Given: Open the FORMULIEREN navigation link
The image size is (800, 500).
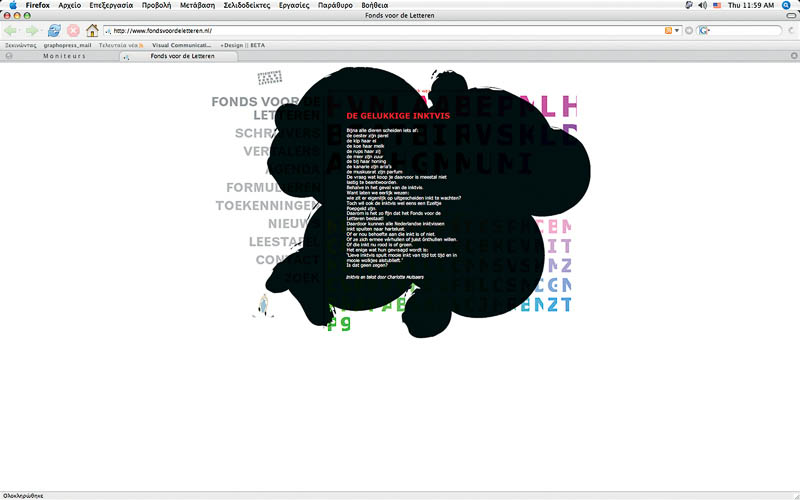Looking at the screenshot, I should coord(273,188).
